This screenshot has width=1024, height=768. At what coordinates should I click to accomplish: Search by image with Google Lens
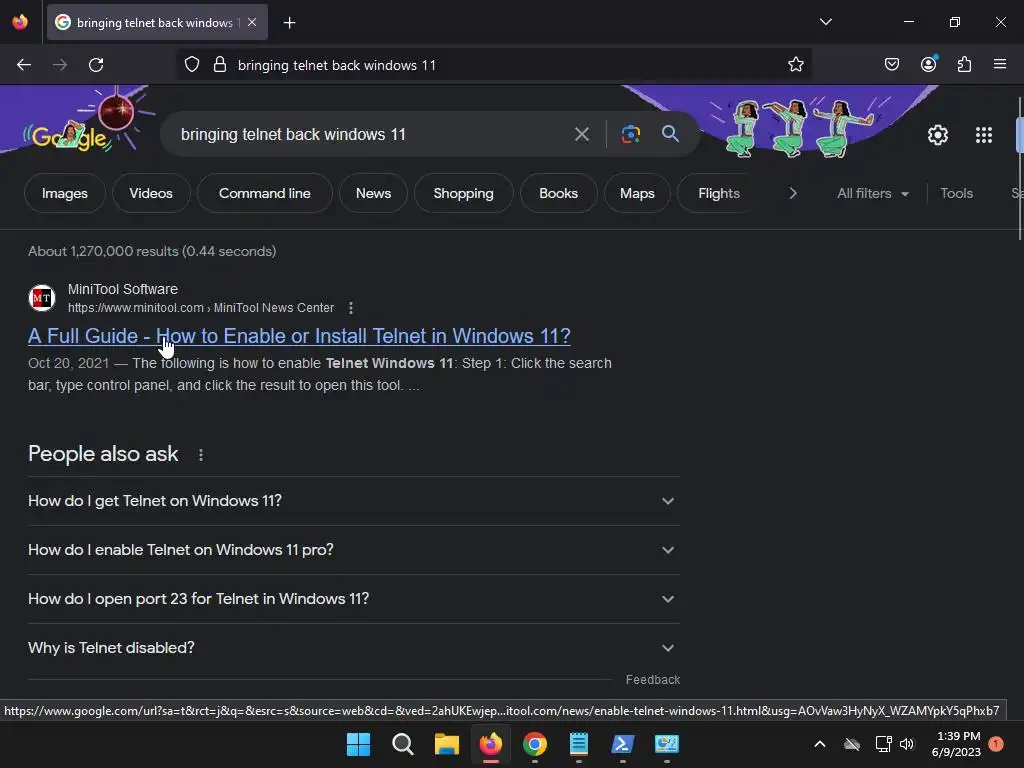630,135
